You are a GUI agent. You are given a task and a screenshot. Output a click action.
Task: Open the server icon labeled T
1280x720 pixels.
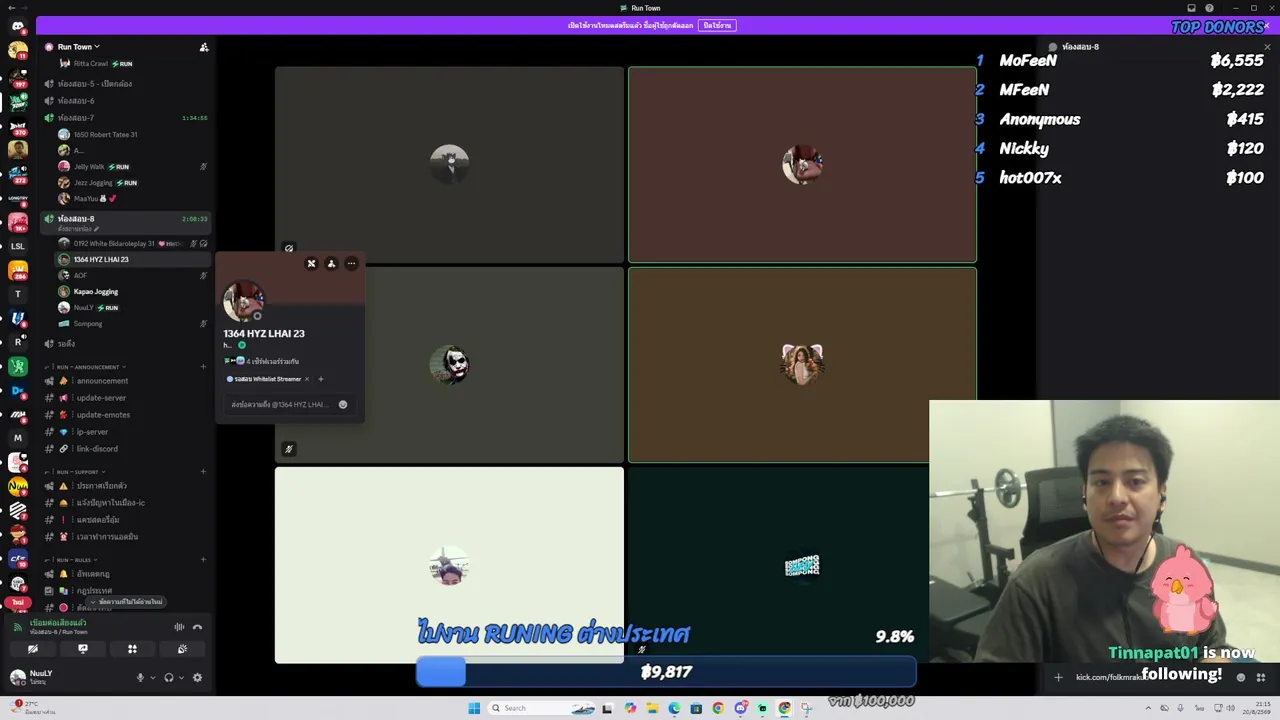17,294
